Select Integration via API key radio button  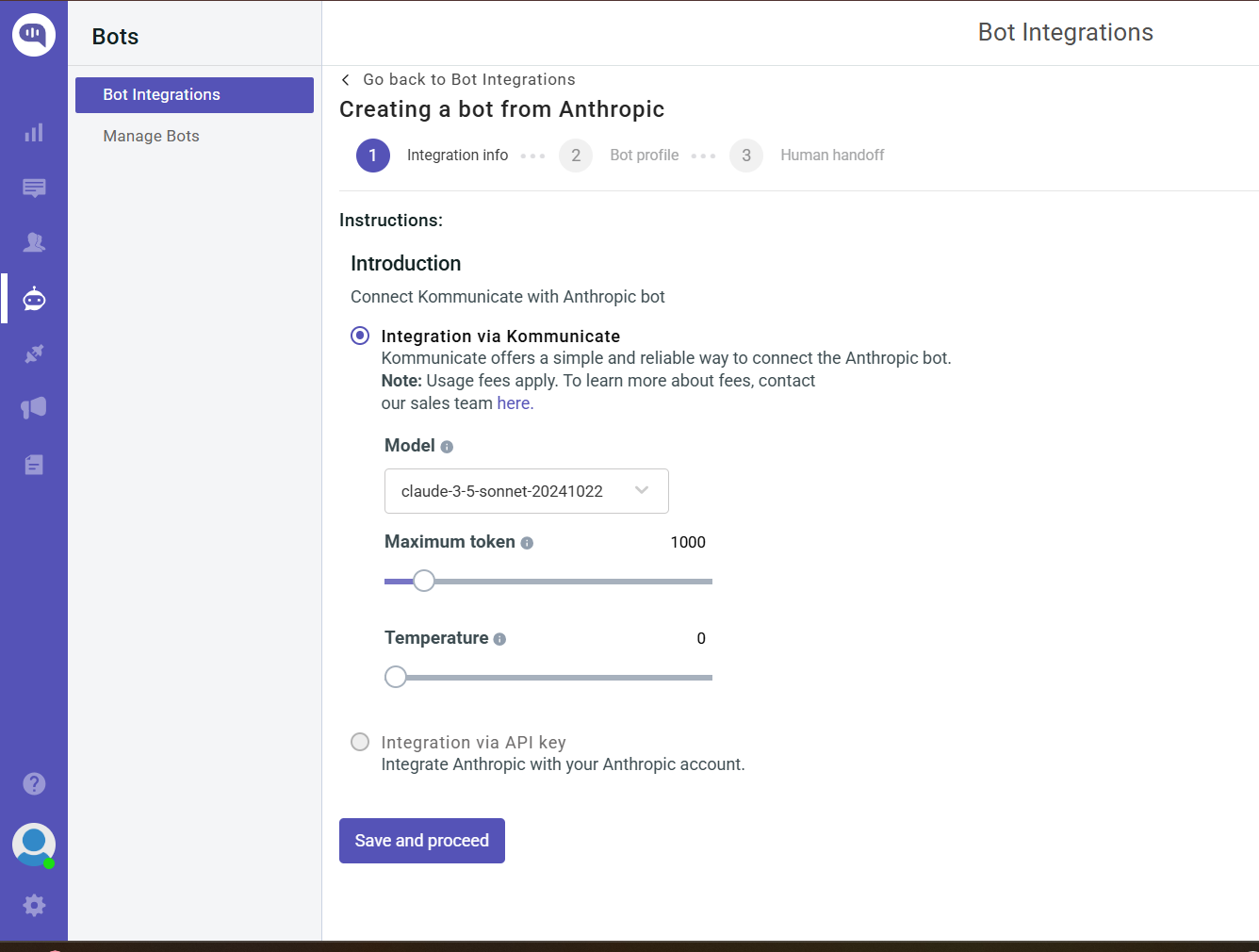[360, 742]
